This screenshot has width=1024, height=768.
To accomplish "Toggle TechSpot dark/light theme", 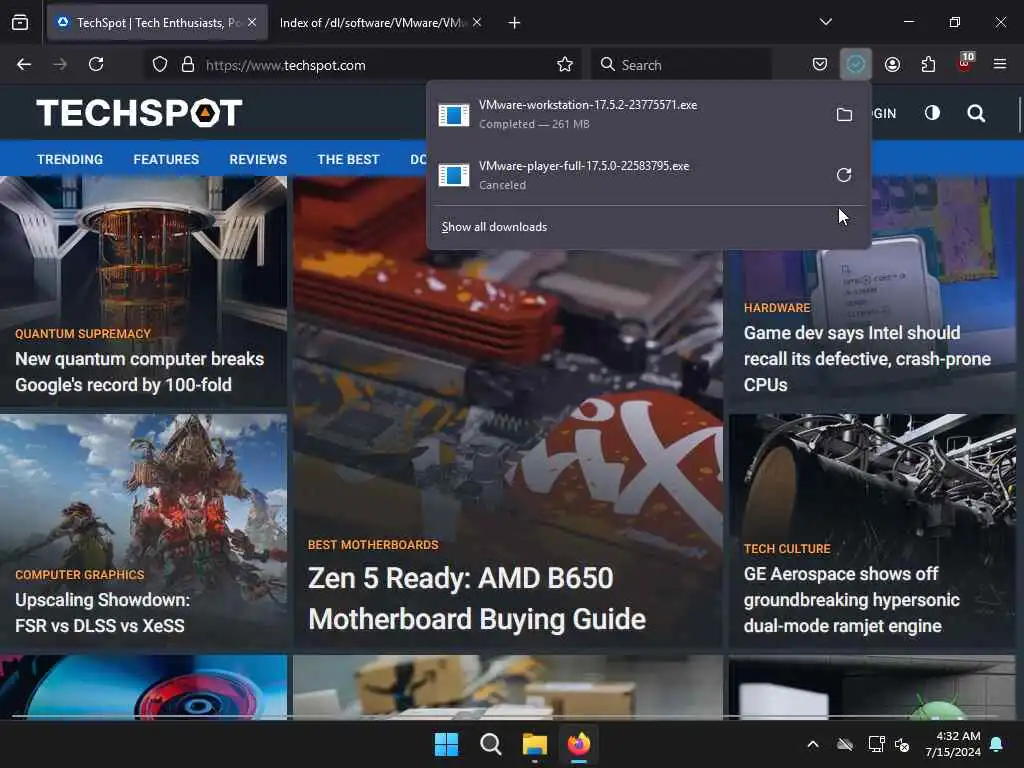I will (933, 113).
